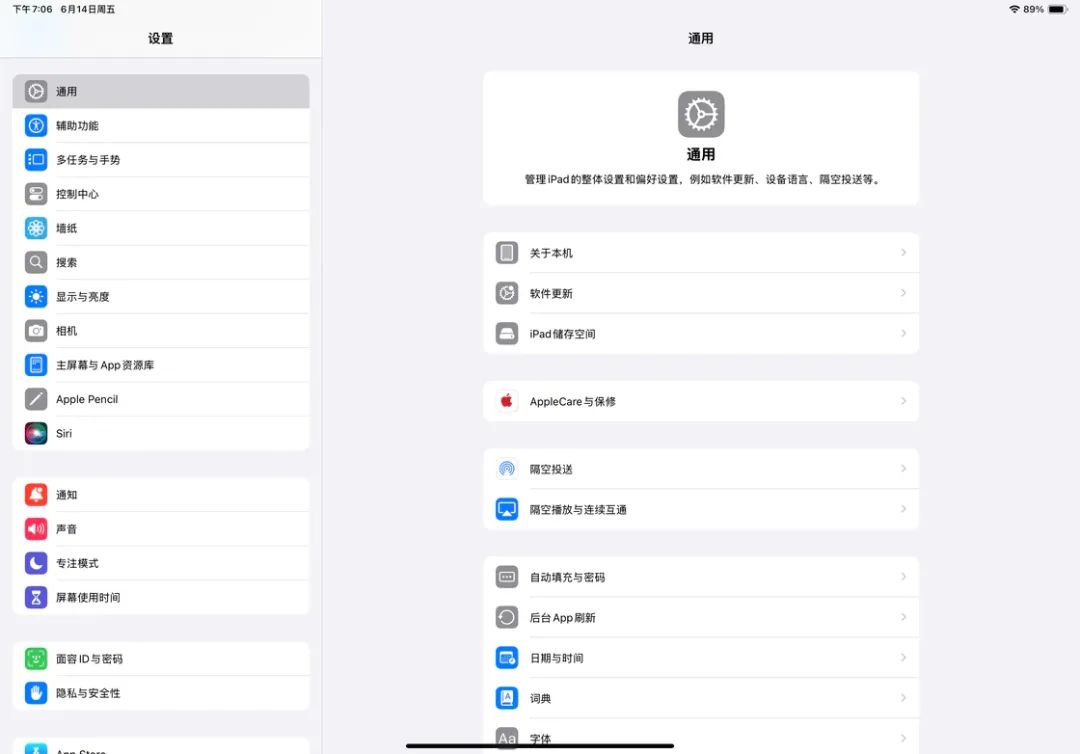Tap the Camera (相机) icon
The width and height of the screenshot is (1080, 754).
pyautogui.click(x=36, y=331)
